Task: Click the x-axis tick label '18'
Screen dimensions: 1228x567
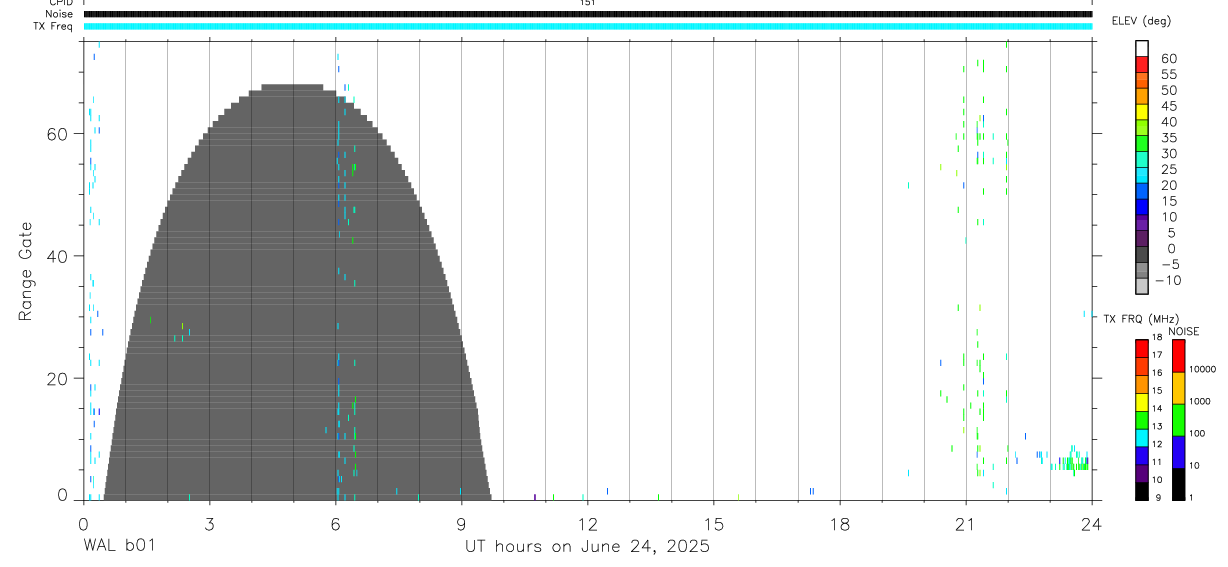Action: pyautogui.click(x=839, y=523)
